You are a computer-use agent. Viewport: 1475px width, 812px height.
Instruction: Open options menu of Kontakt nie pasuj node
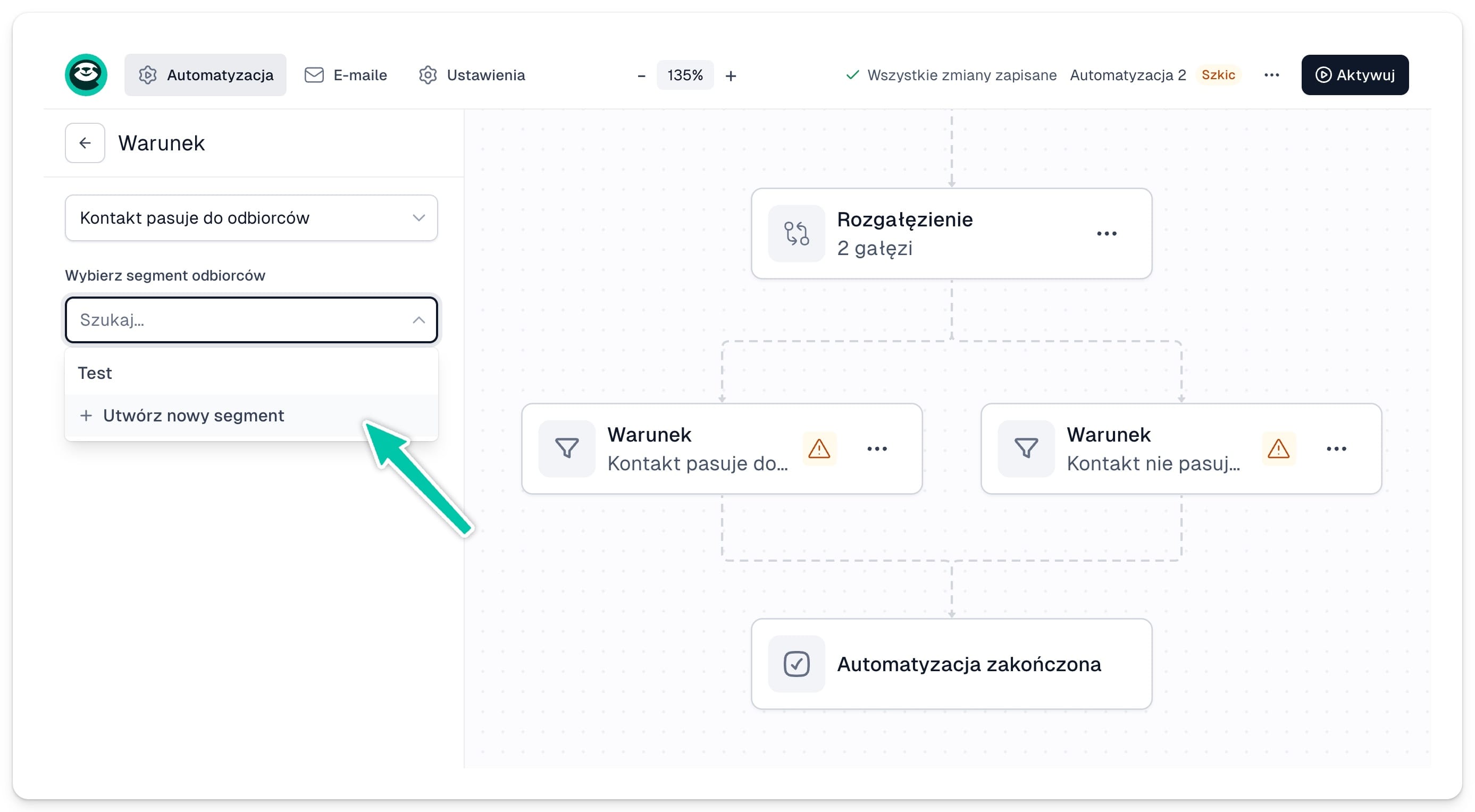1336,449
